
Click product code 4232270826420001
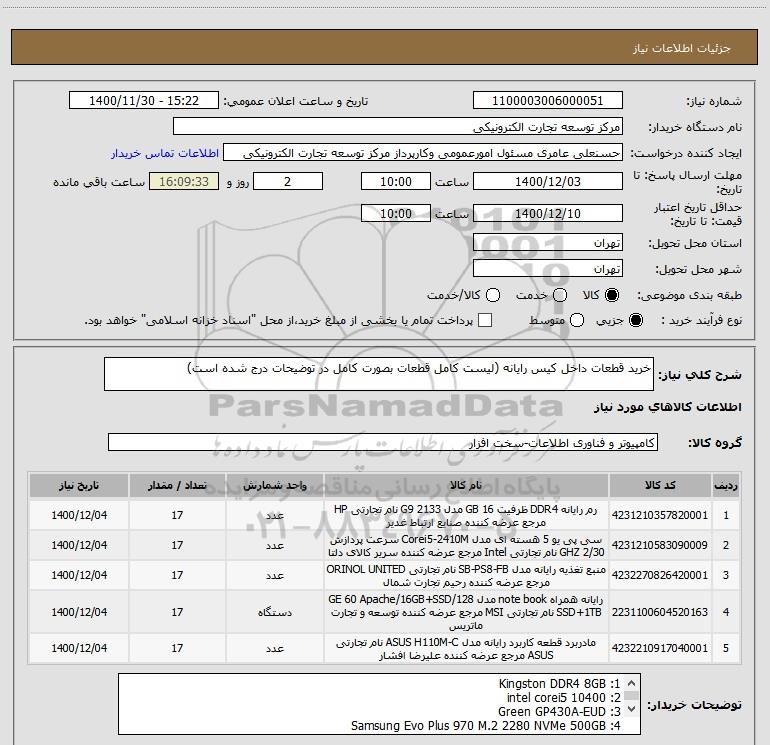pyautogui.click(x=660, y=575)
